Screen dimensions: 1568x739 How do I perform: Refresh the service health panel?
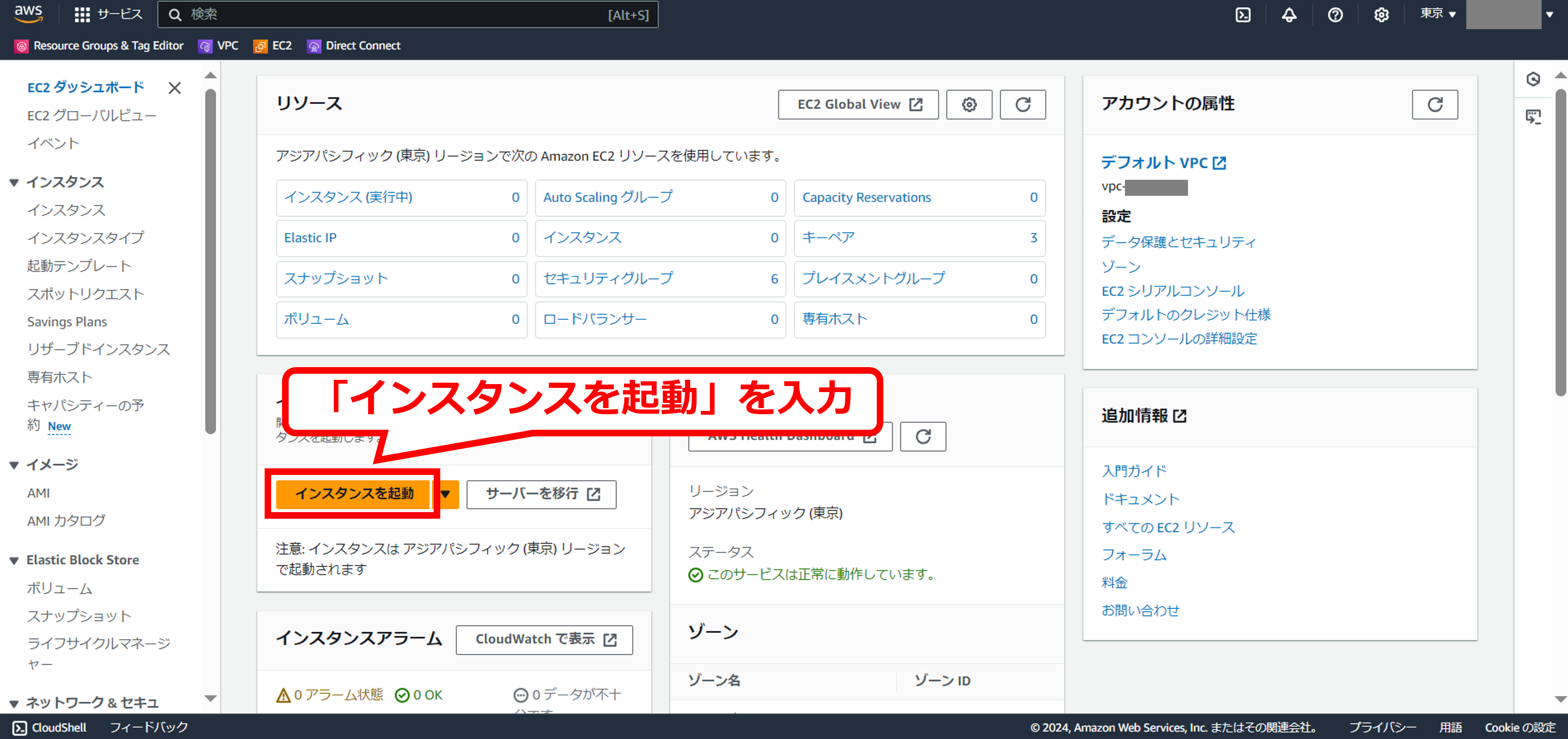[923, 436]
